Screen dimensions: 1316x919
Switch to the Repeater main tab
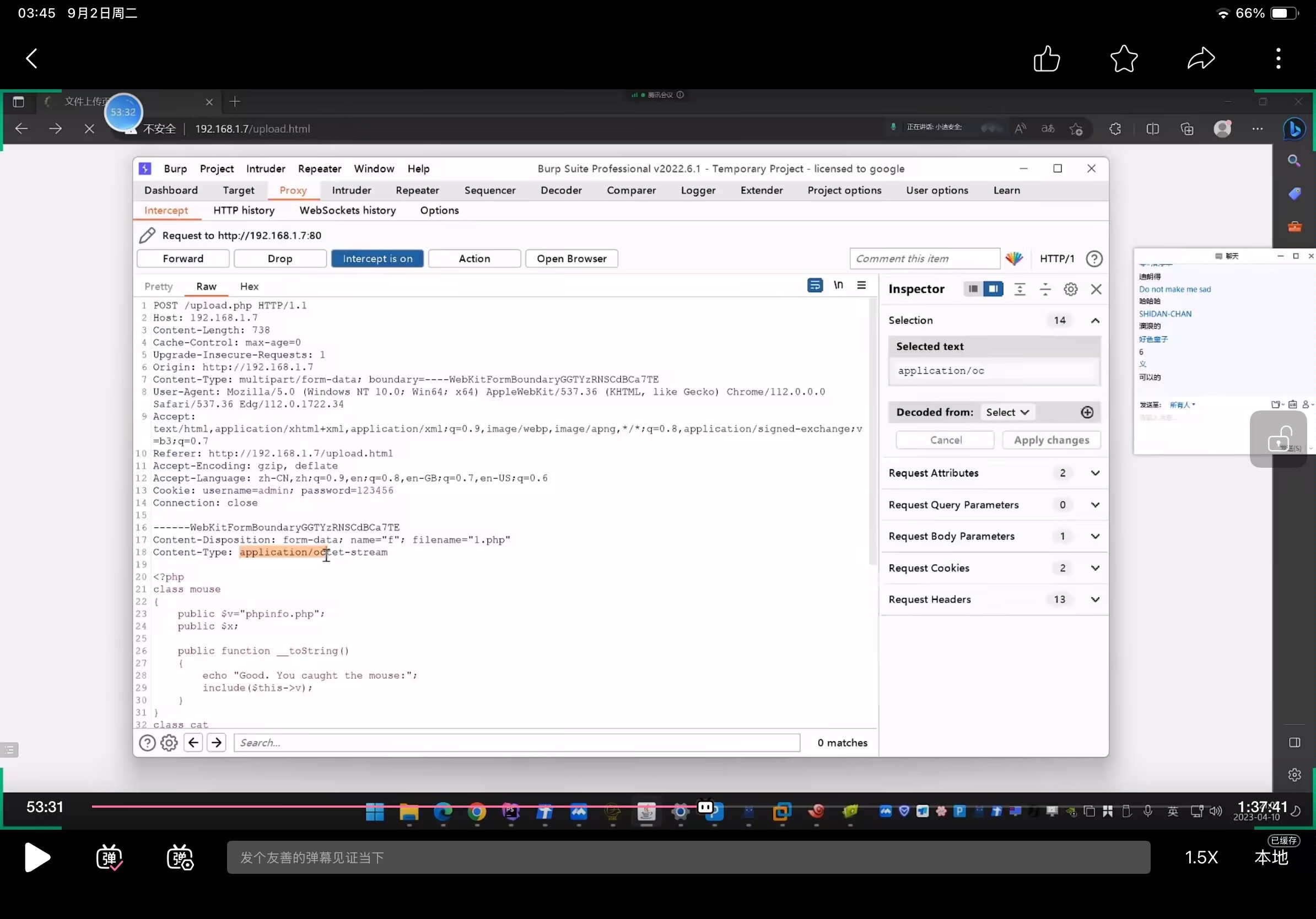coord(417,190)
